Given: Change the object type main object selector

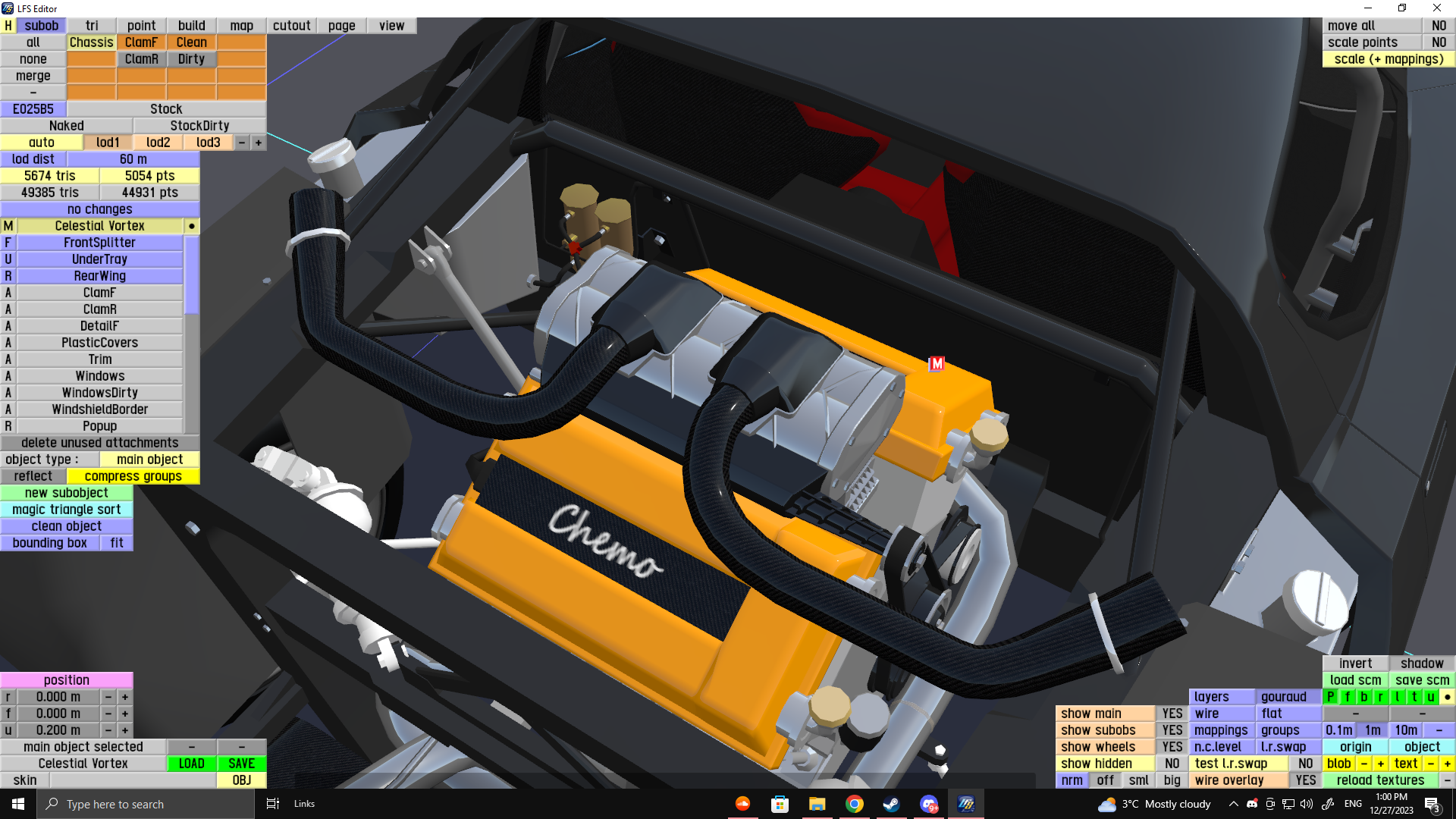Looking at the screenshot, I should point(149,460).
